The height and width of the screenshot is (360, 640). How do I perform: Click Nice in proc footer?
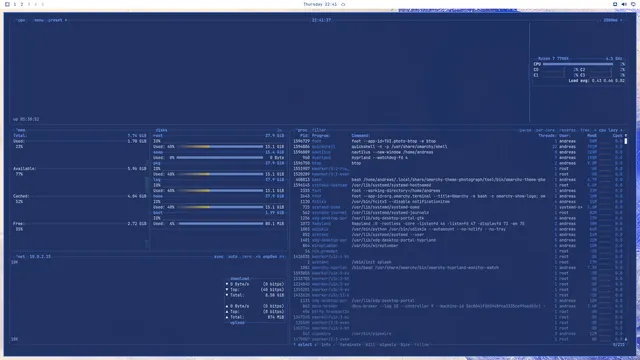coord(404,345)
